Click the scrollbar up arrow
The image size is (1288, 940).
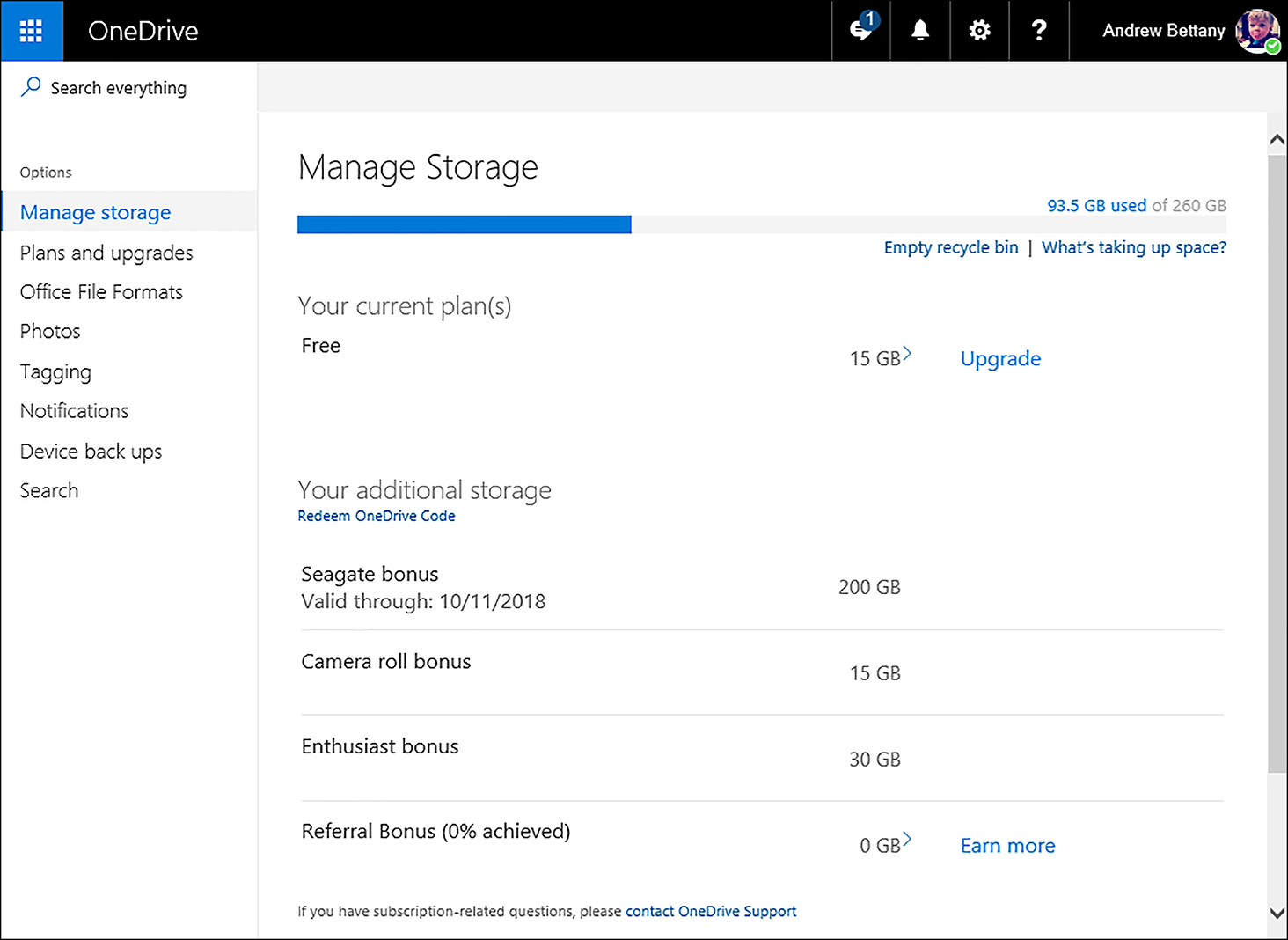1277,140
